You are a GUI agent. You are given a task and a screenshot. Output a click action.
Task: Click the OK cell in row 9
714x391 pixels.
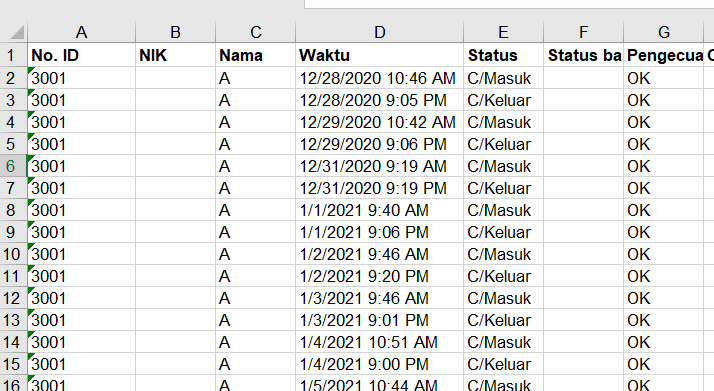[663, 232]
